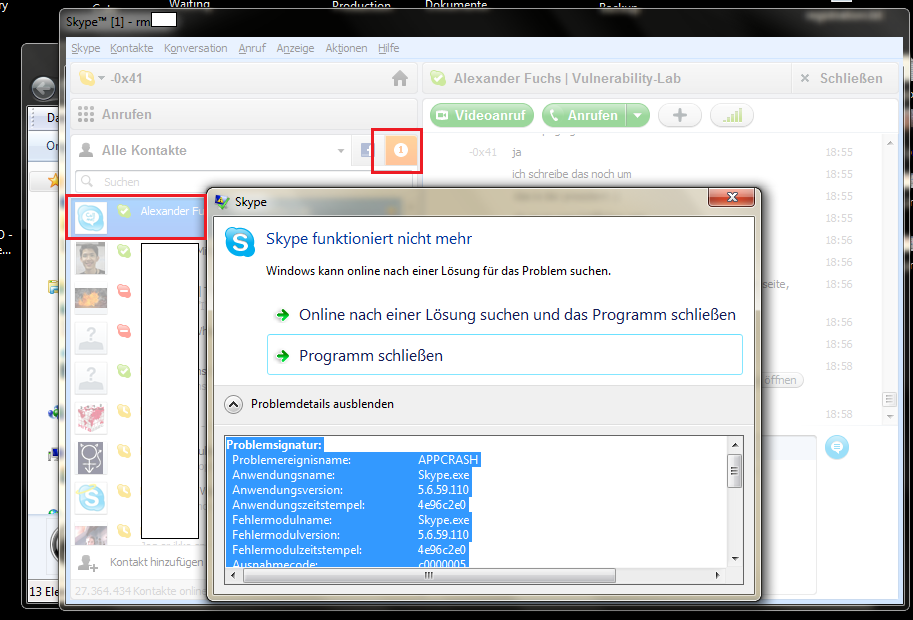This screenshot has width=913, height=620.
Task: Click the home icon in Skype
Action: (399, 79)
